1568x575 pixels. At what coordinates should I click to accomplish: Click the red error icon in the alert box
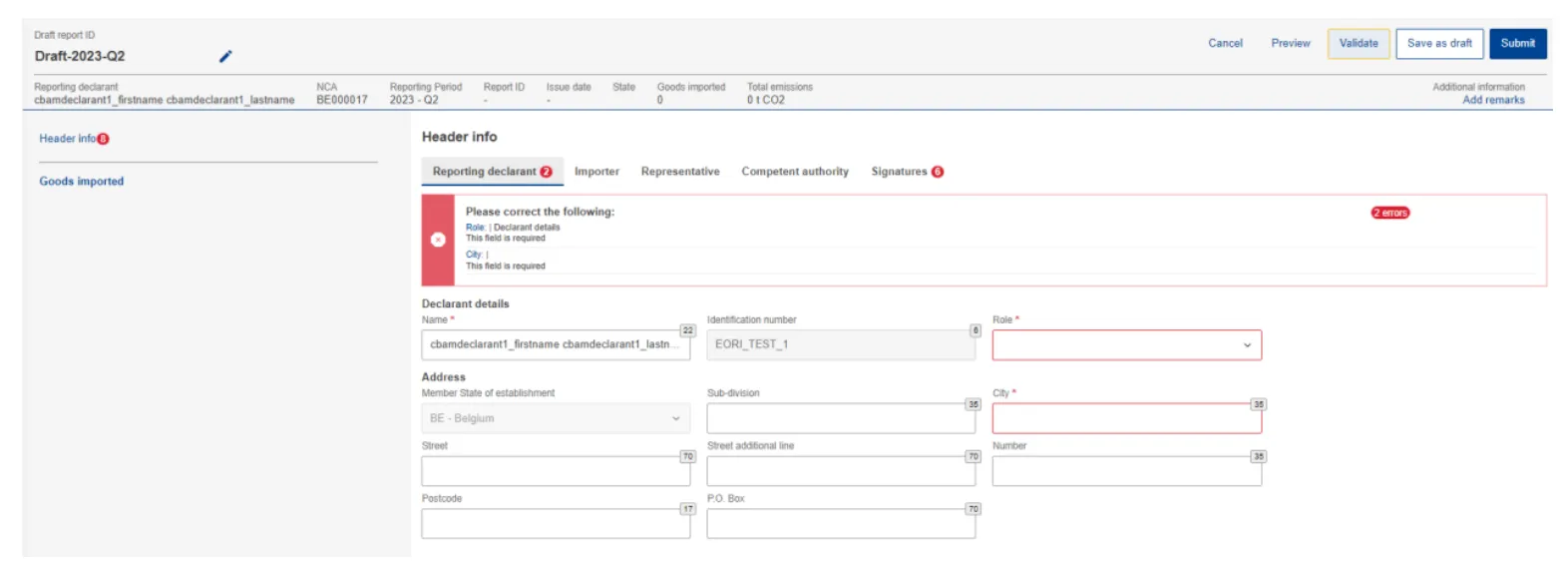(438, 240)
